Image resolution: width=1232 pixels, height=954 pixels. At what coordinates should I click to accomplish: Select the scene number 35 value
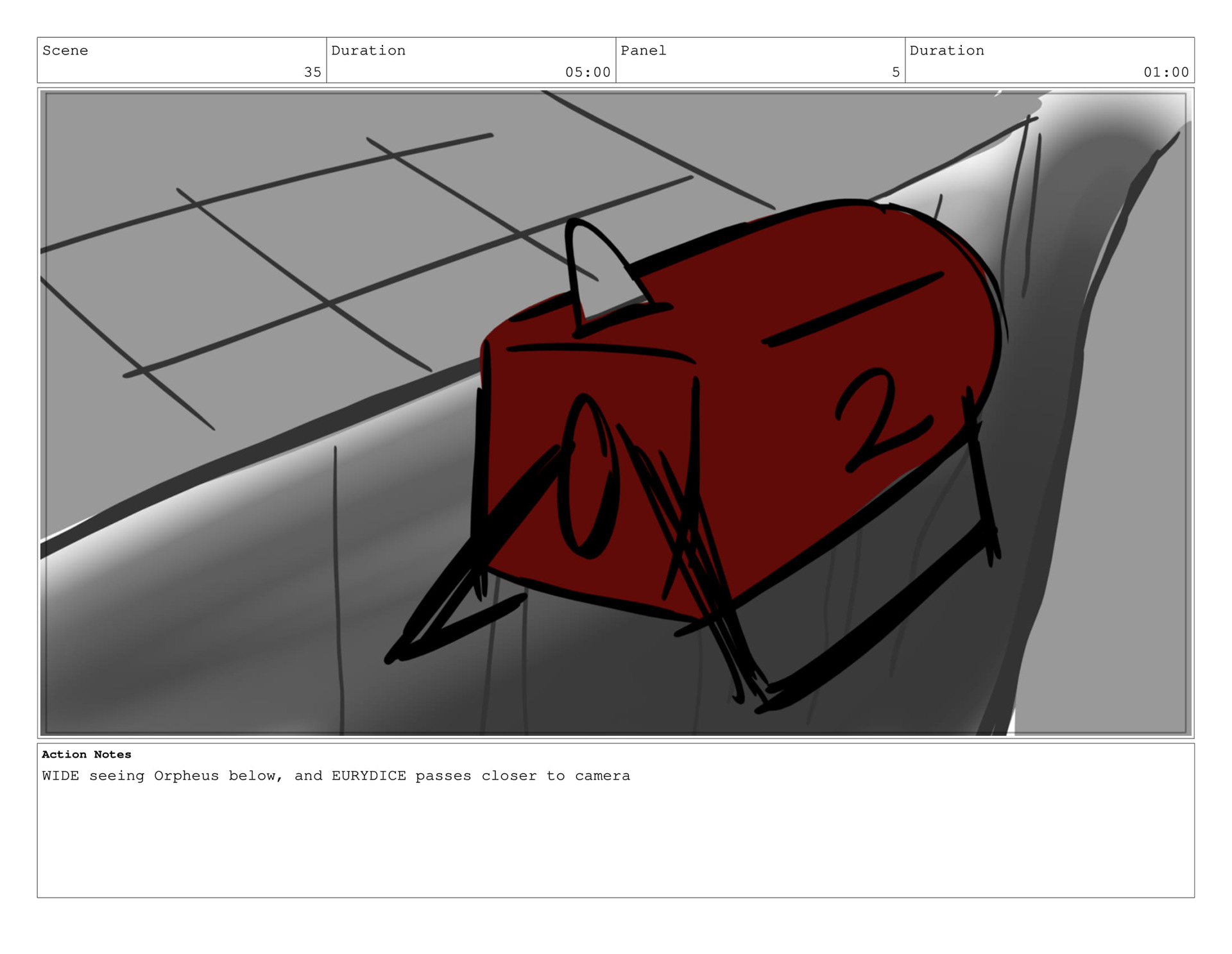pos(312,72)
